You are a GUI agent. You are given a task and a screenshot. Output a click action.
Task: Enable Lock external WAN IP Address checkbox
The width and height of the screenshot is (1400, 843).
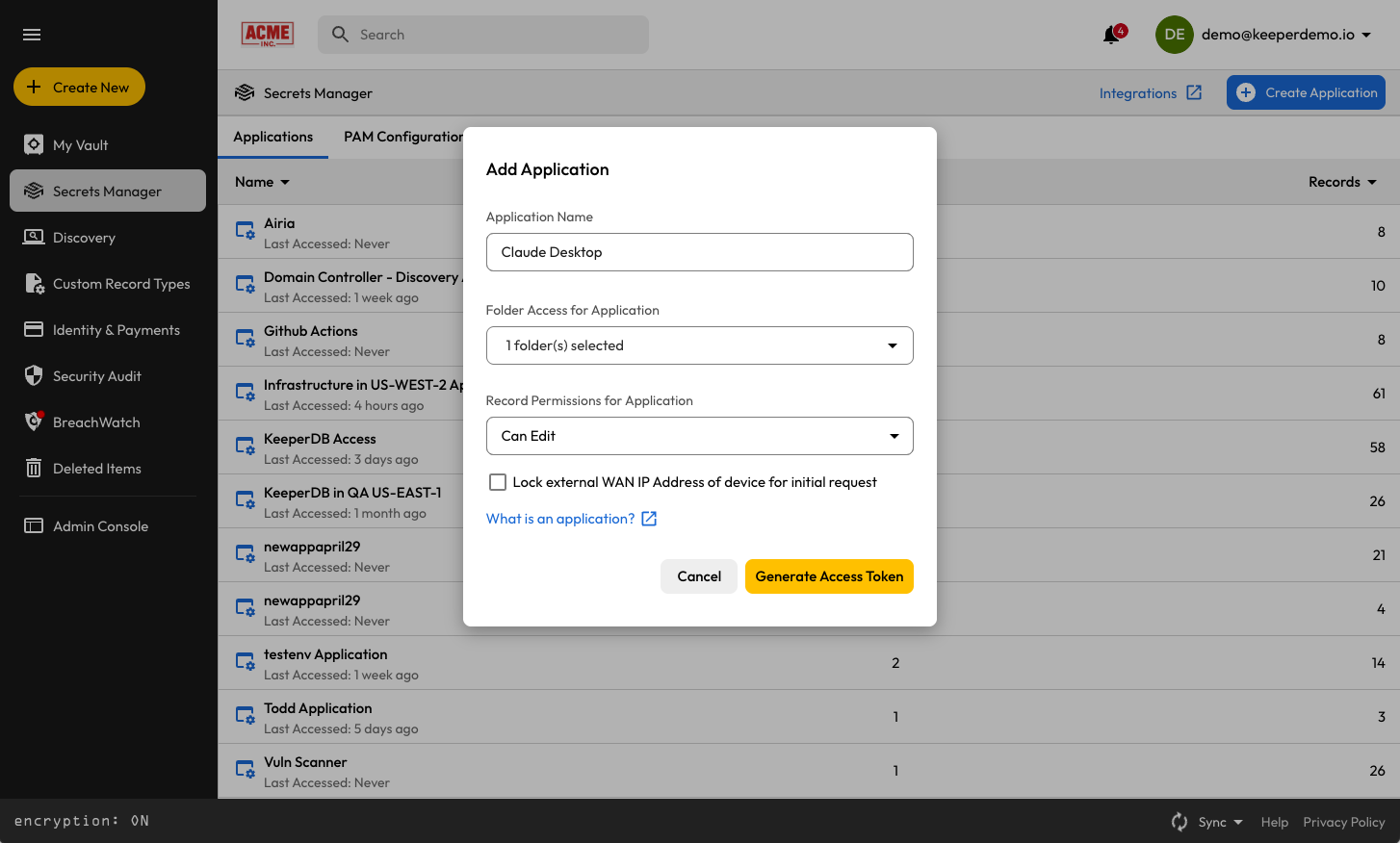click(498, 482)
